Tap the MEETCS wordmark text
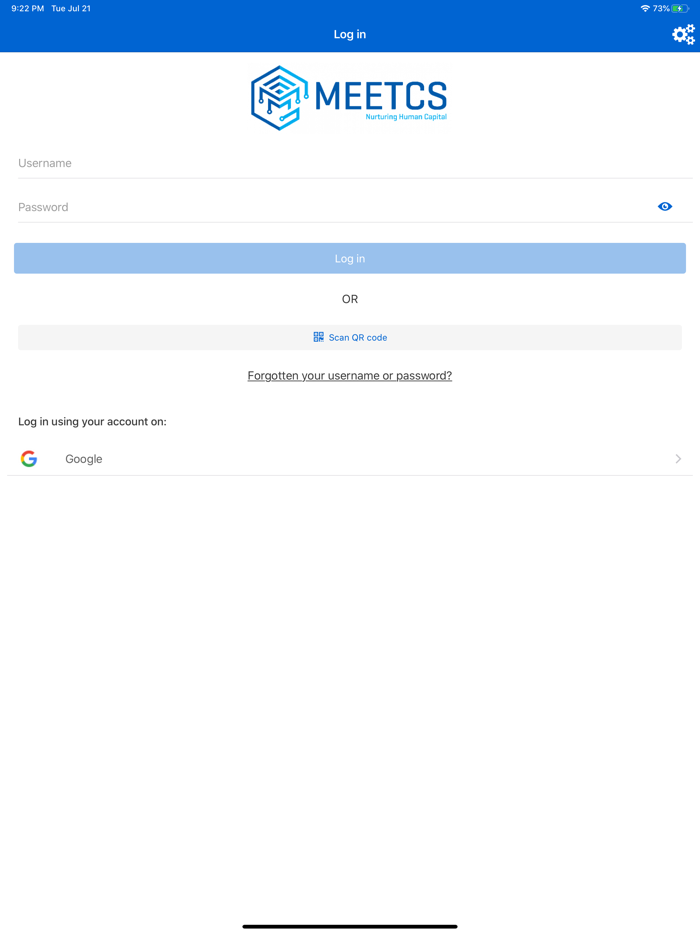The image size is (700, 934). [381, 96]
